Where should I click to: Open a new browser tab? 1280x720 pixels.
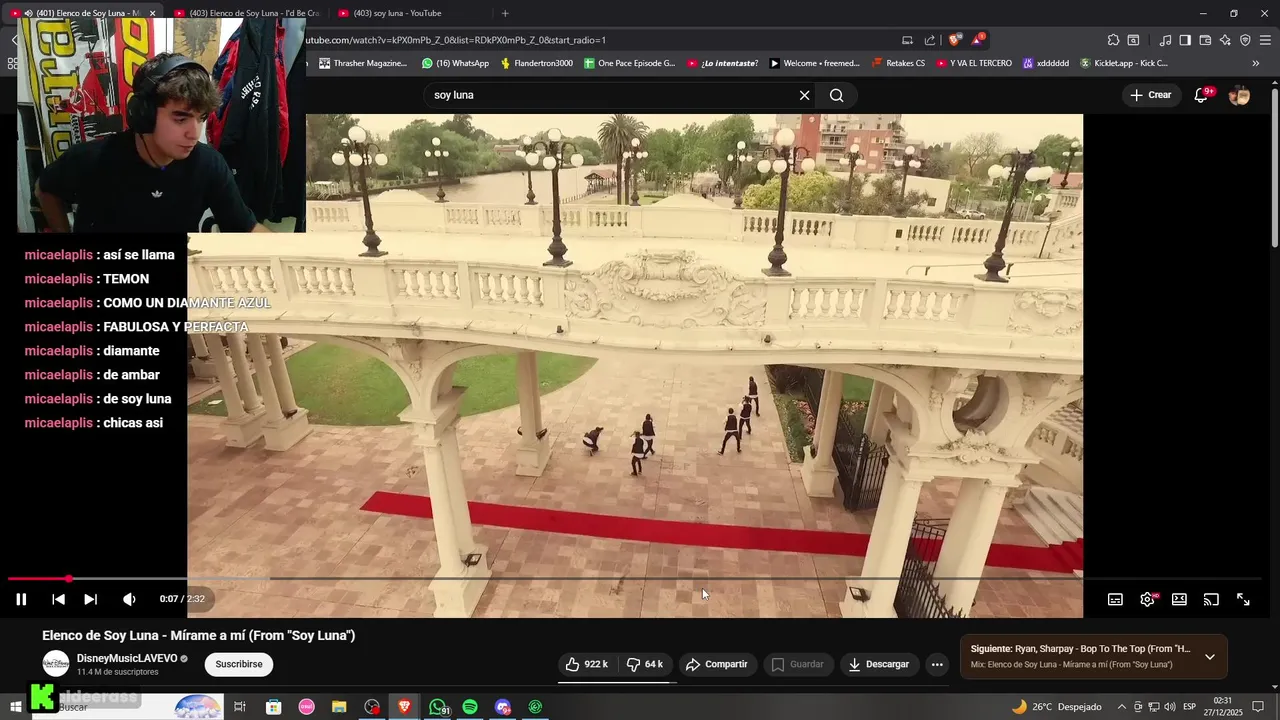(x=505, y=13)
